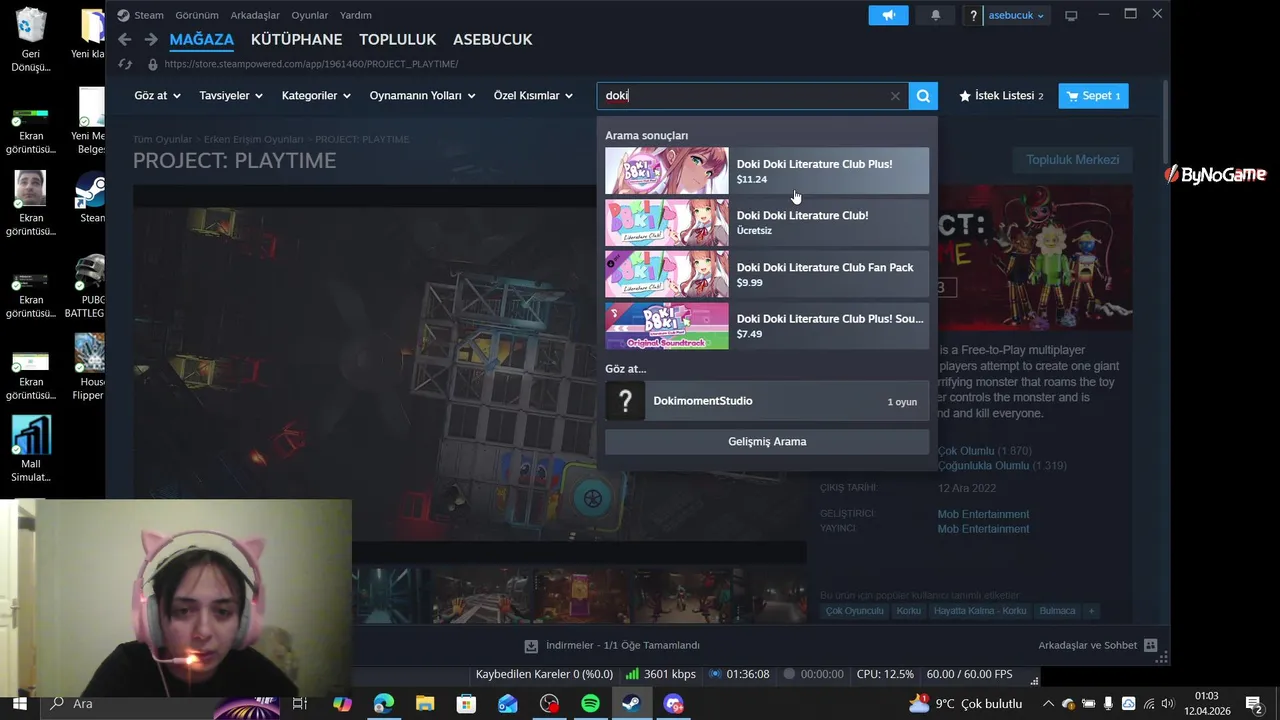Open the Oyunlar menu

point(310,15)
